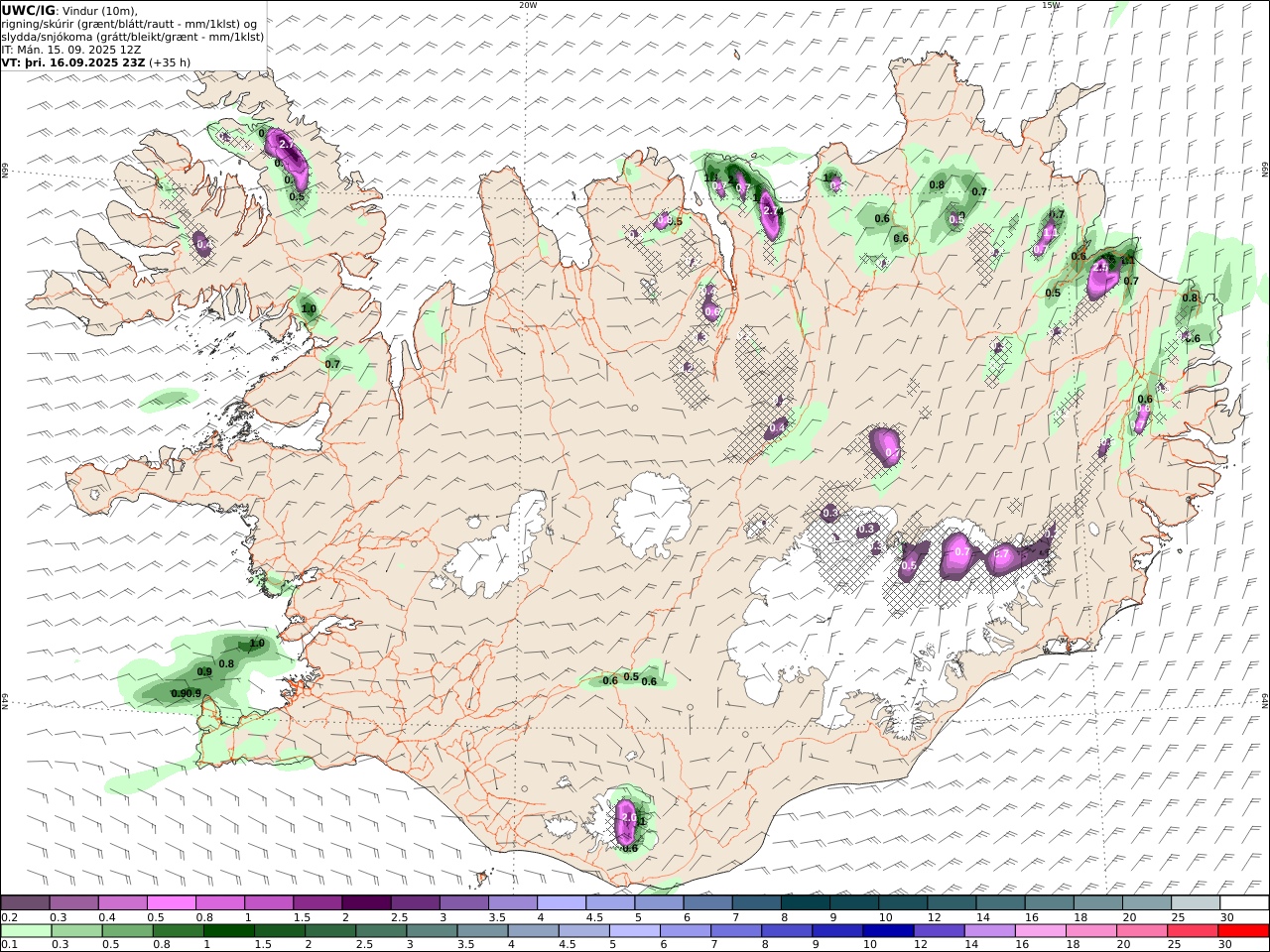This screenshot has height=952, width=1270.
Task: Click the '(+35 h)' forecast offset text
Action: [170, 61]
